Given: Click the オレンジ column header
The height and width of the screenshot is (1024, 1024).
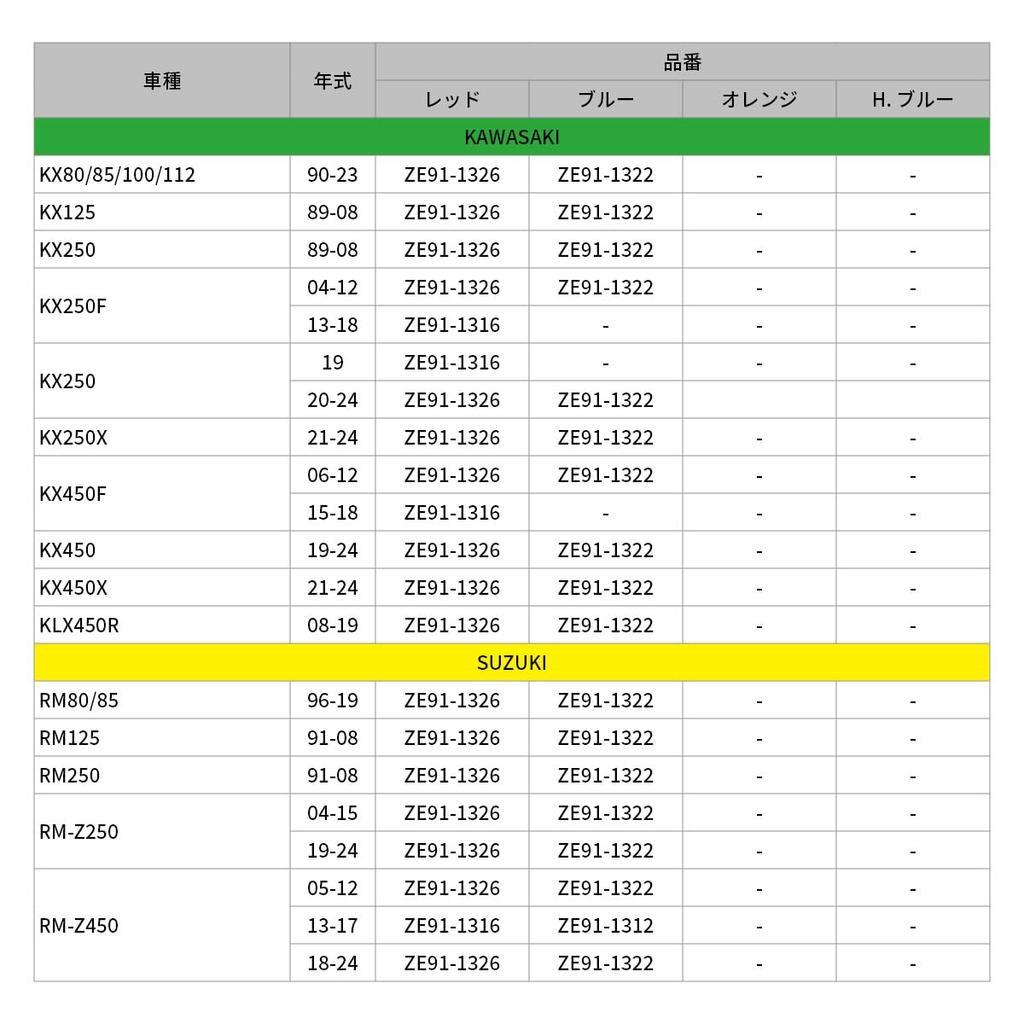Looking at the screenshot, I should tap(759, 100).
